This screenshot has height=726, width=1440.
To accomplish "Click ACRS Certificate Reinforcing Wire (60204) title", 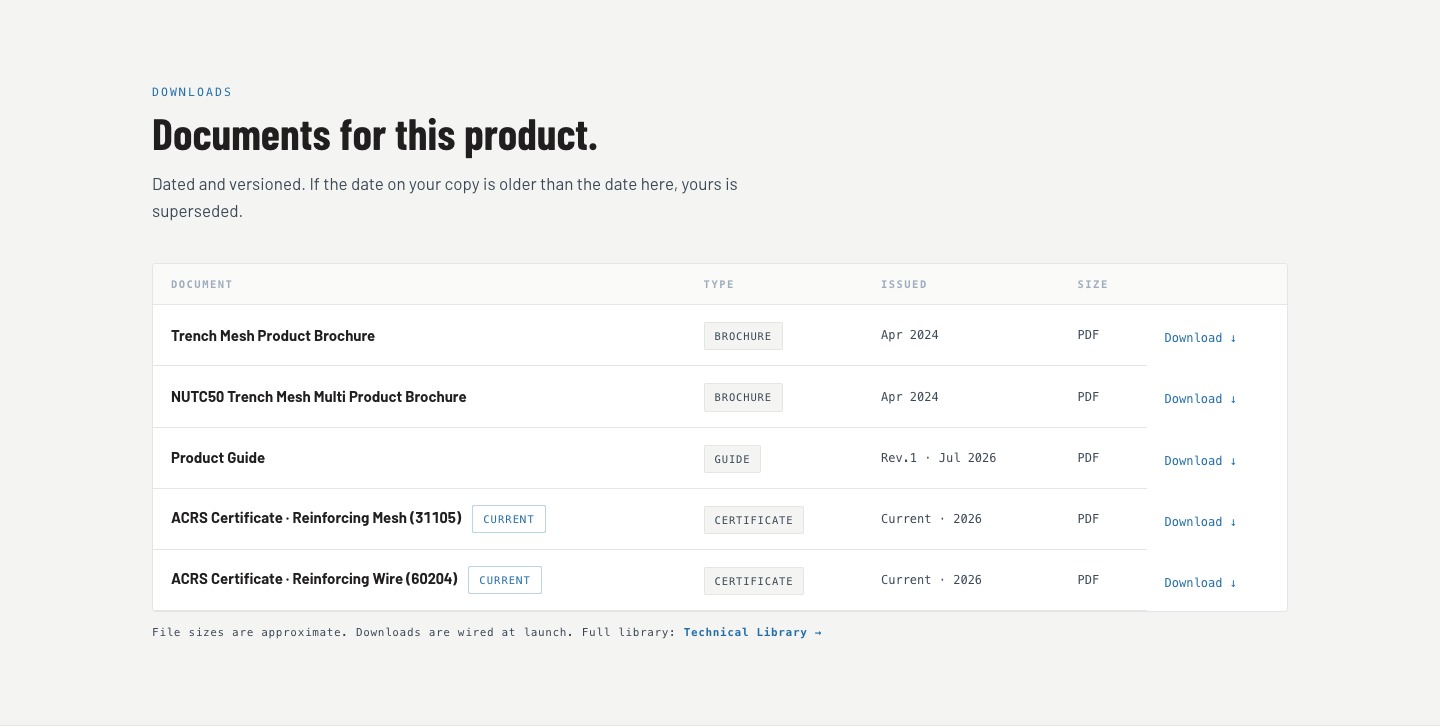I will coord(314,579).
